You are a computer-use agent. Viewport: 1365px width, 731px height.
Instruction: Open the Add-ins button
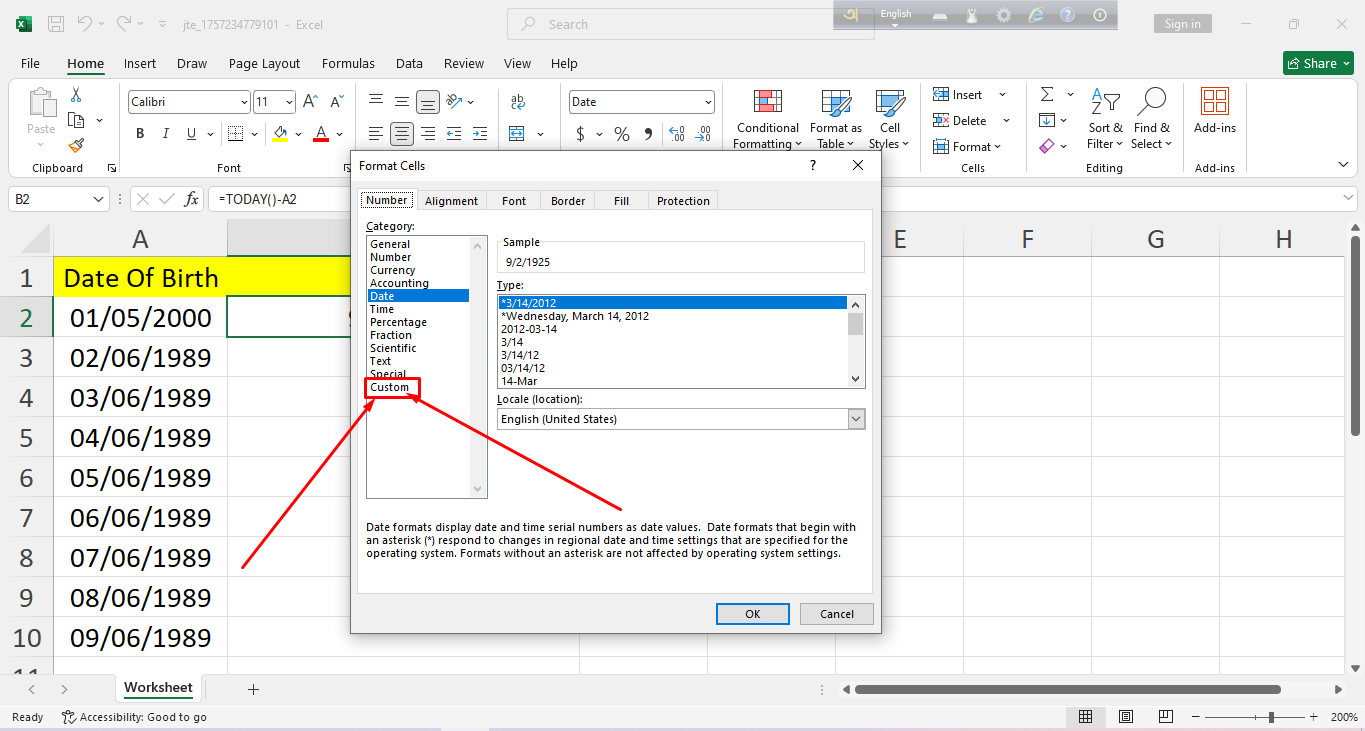1214,111
